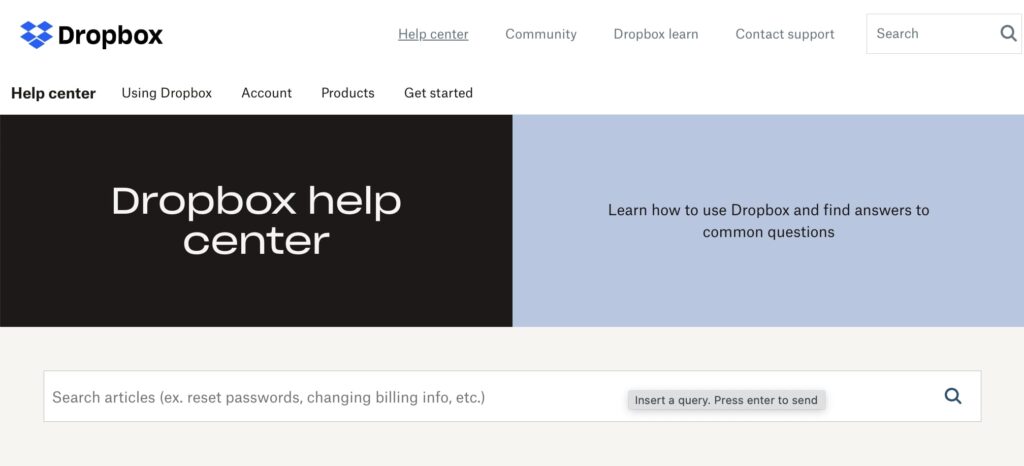Open the Community link
1024x466 pixels.
point(541,34)
